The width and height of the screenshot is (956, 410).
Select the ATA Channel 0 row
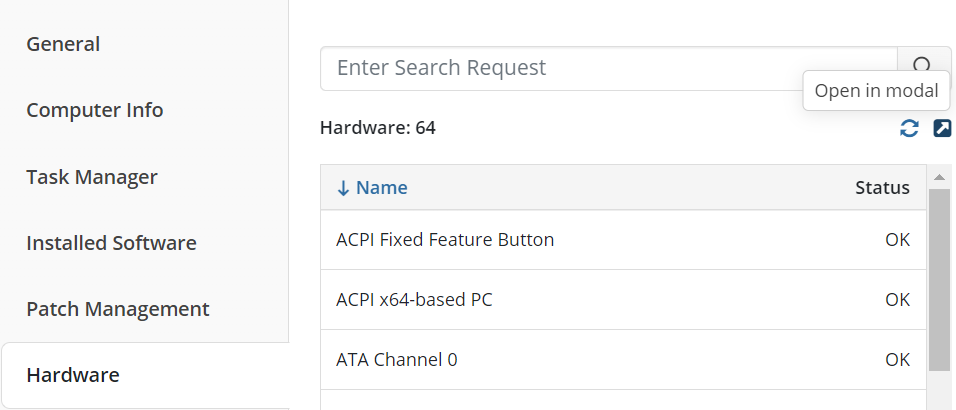397,360
